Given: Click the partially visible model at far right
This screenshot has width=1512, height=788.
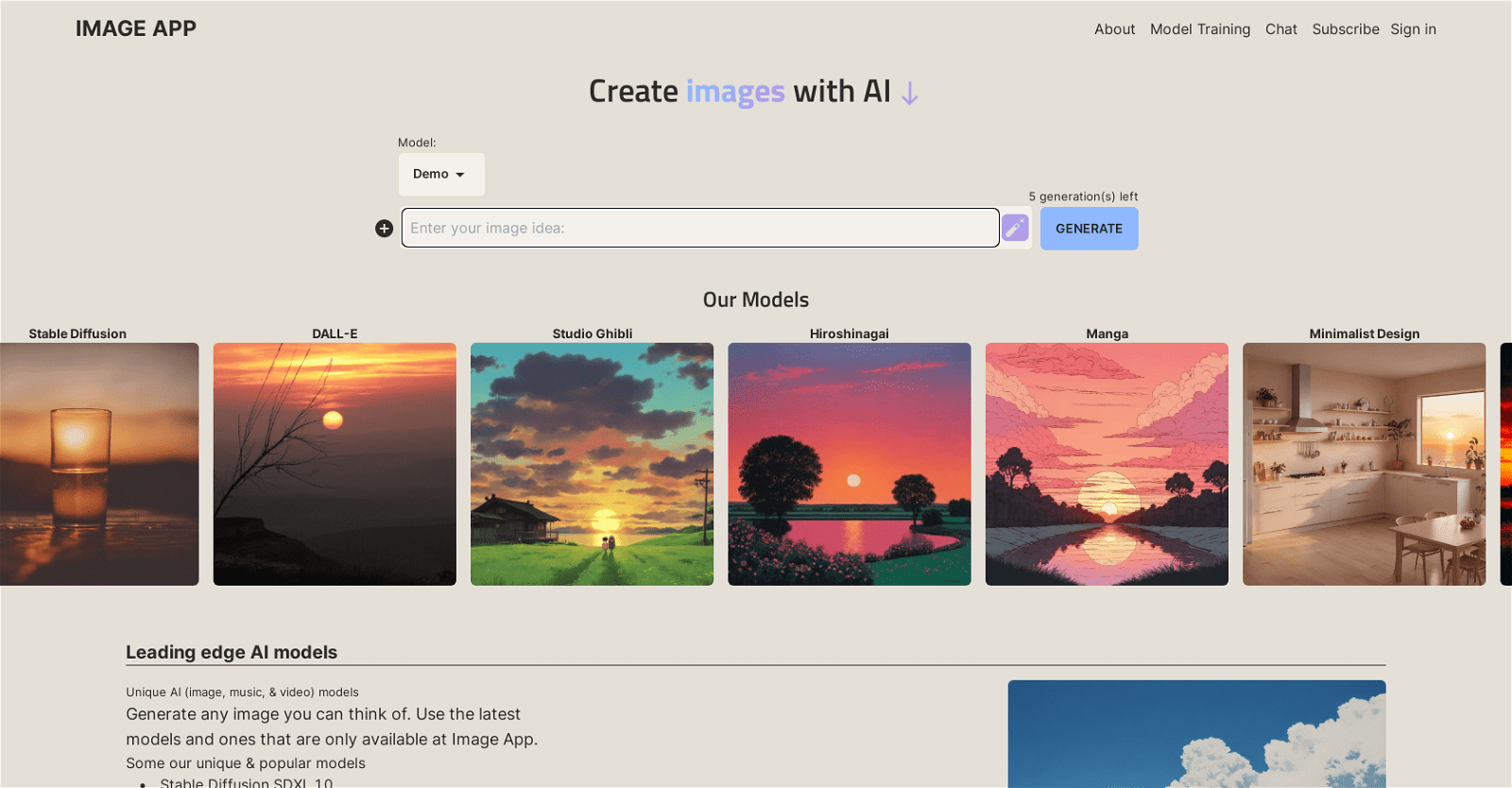Looking at the screenshot, I should [x=1505, y=464].
